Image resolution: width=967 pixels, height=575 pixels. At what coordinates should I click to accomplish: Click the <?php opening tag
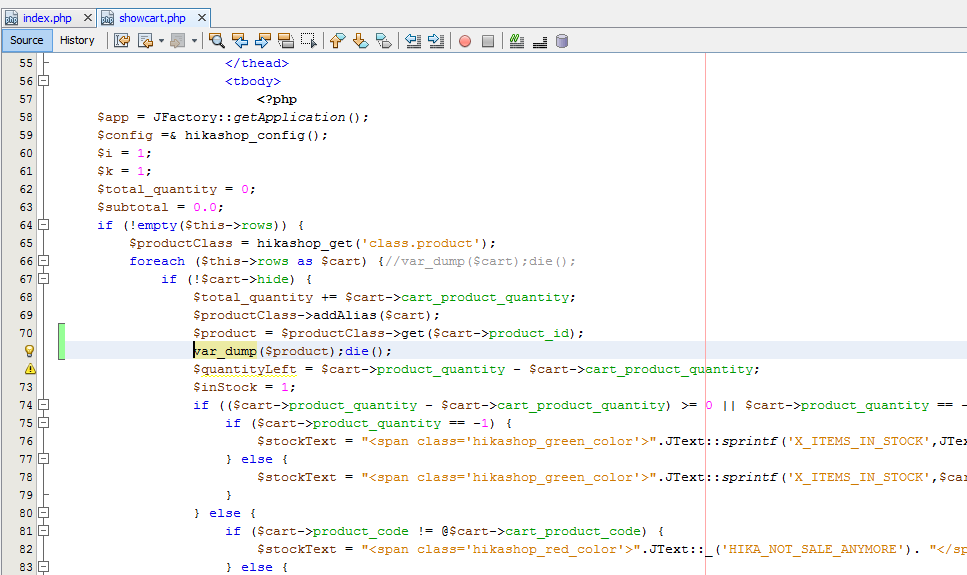277,99
